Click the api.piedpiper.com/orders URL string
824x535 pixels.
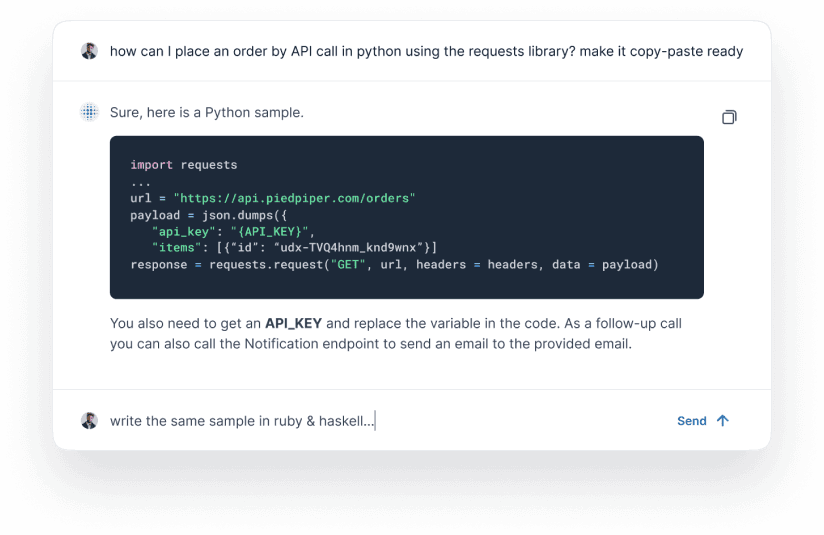pyautogui.click(x=294, y=198)
